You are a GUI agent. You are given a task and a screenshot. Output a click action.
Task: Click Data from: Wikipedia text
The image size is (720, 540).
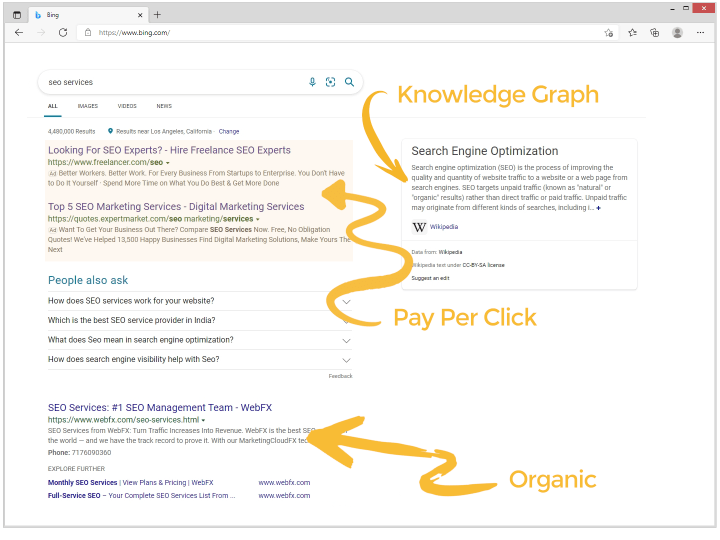pos(437,252)
